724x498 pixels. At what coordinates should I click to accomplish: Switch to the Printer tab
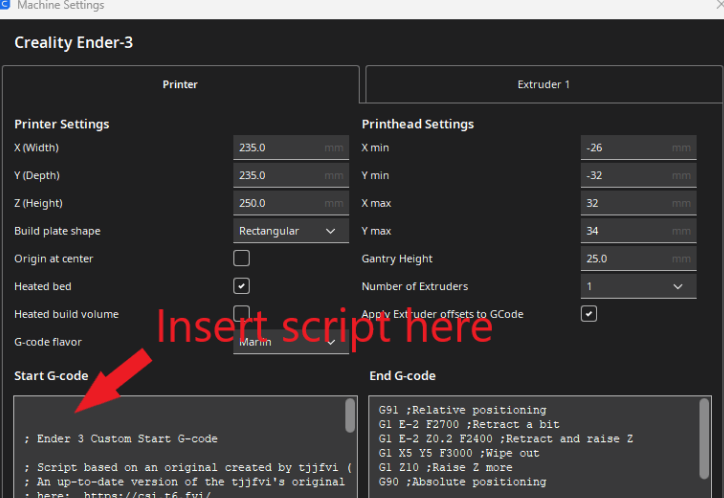[x=181, y=84]
